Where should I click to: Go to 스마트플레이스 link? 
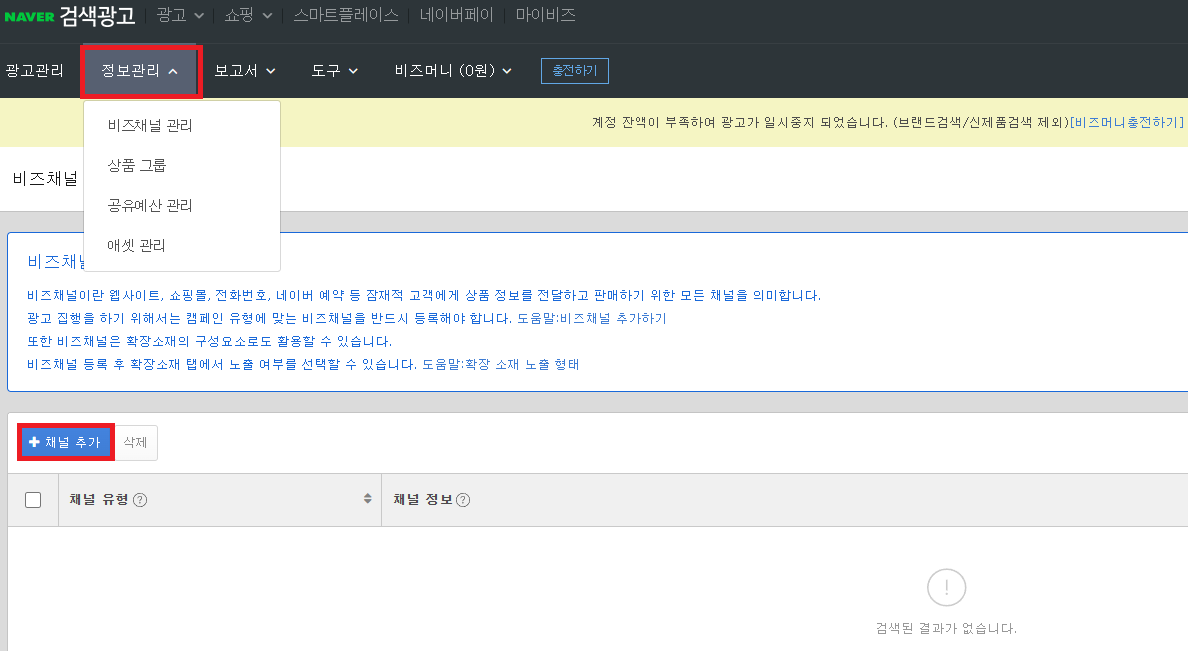coord(345,15)
